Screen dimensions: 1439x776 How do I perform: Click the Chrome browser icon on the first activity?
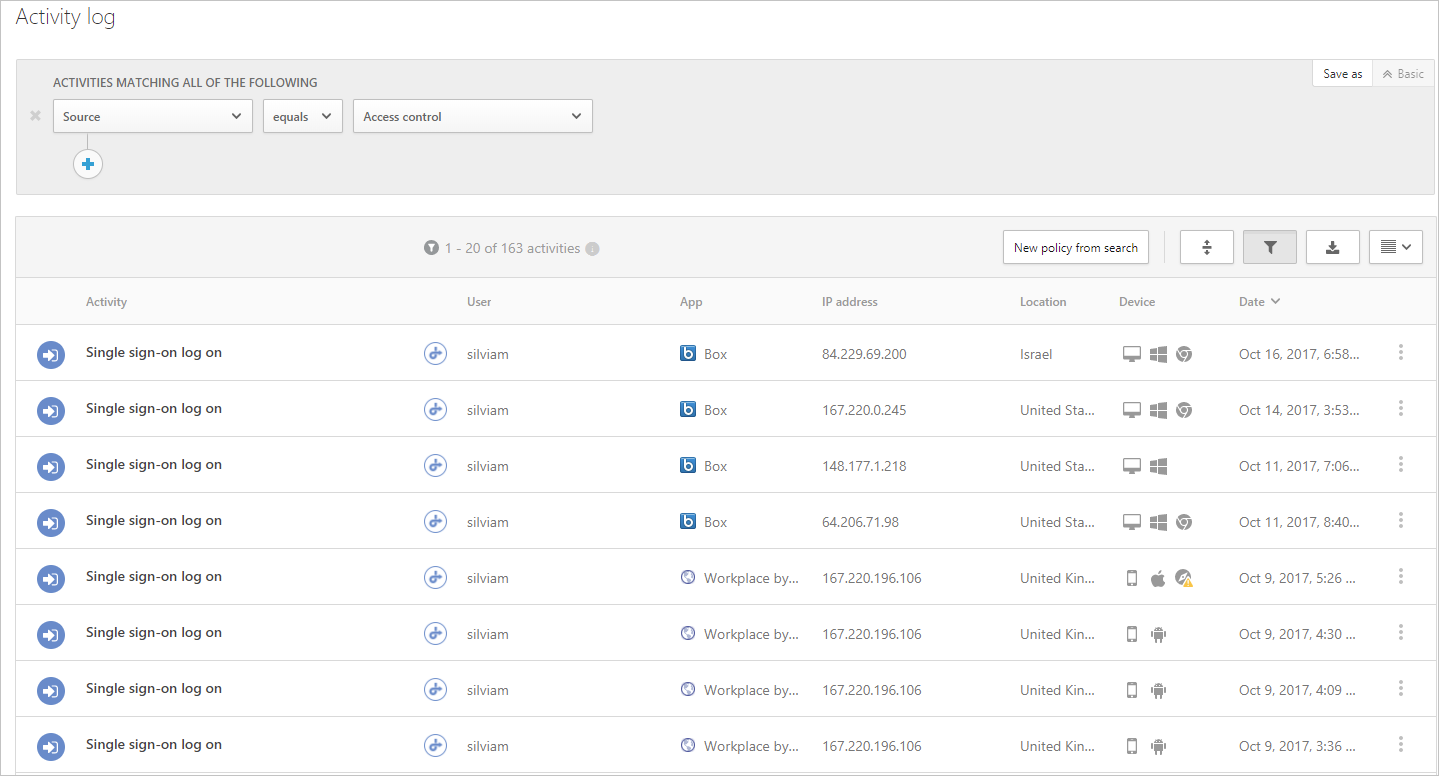1183,353
